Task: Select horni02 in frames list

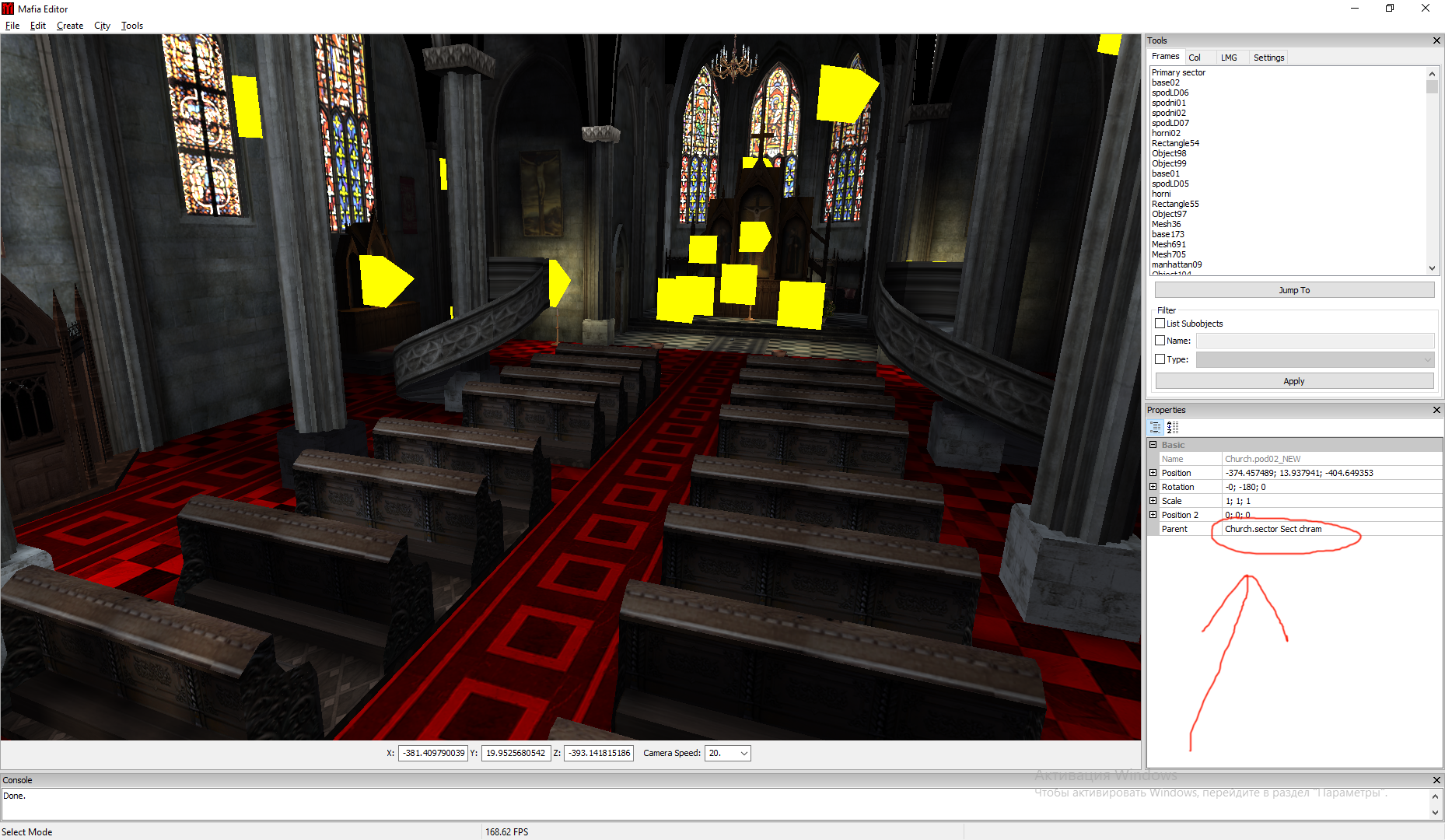Action: (x=1166, y=133)
